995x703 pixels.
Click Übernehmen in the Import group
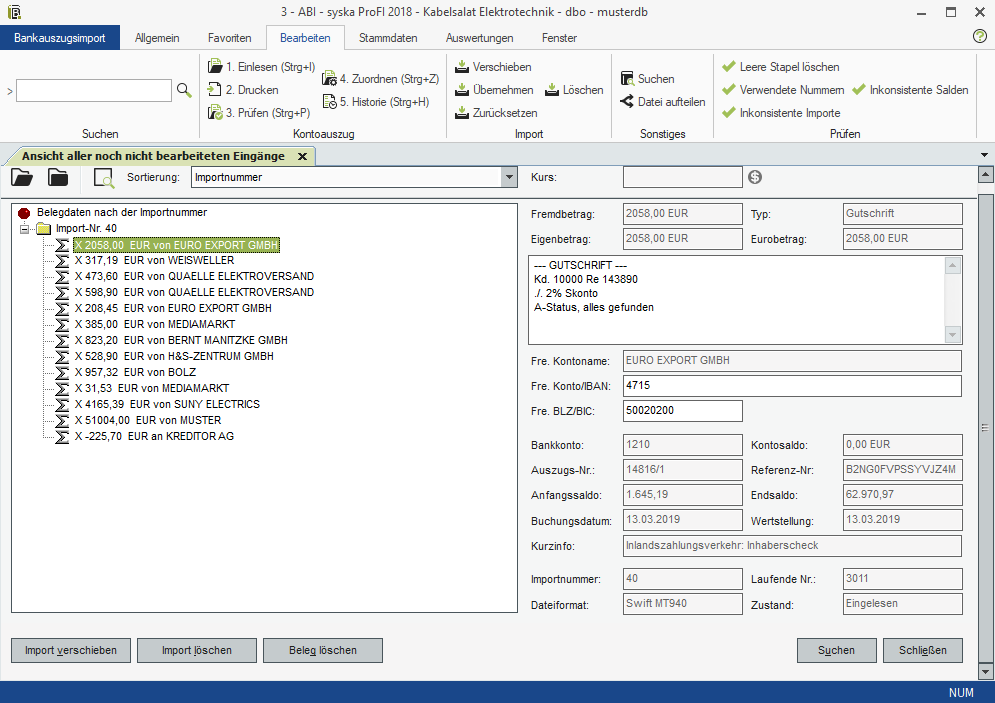click(x=494, y=89)
